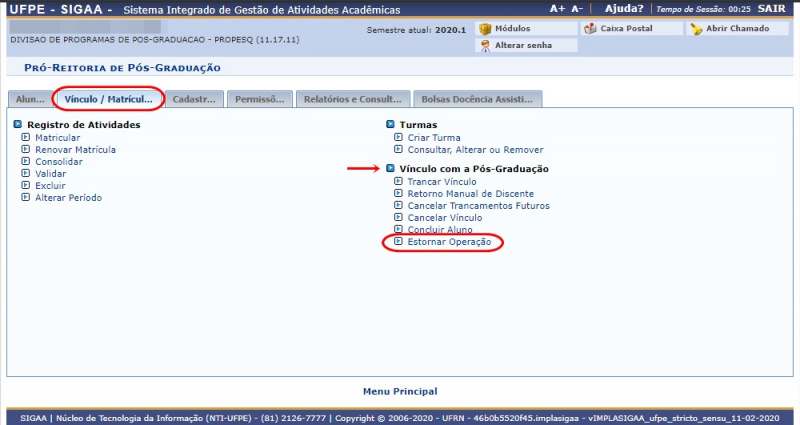Log out using the SAIR link
The height and width of the screenshot is (425, 800).
772,8
